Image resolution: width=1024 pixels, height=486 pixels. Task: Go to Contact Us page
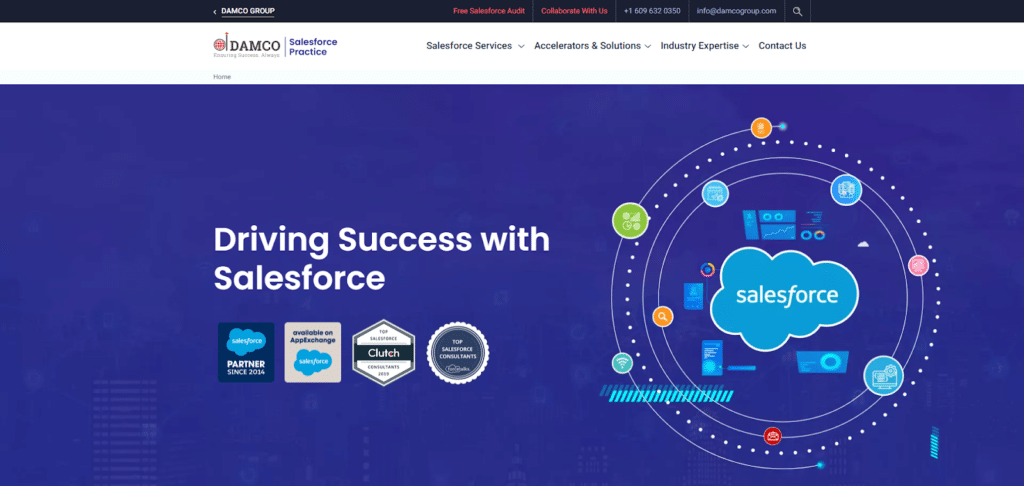tap(782, 46)
